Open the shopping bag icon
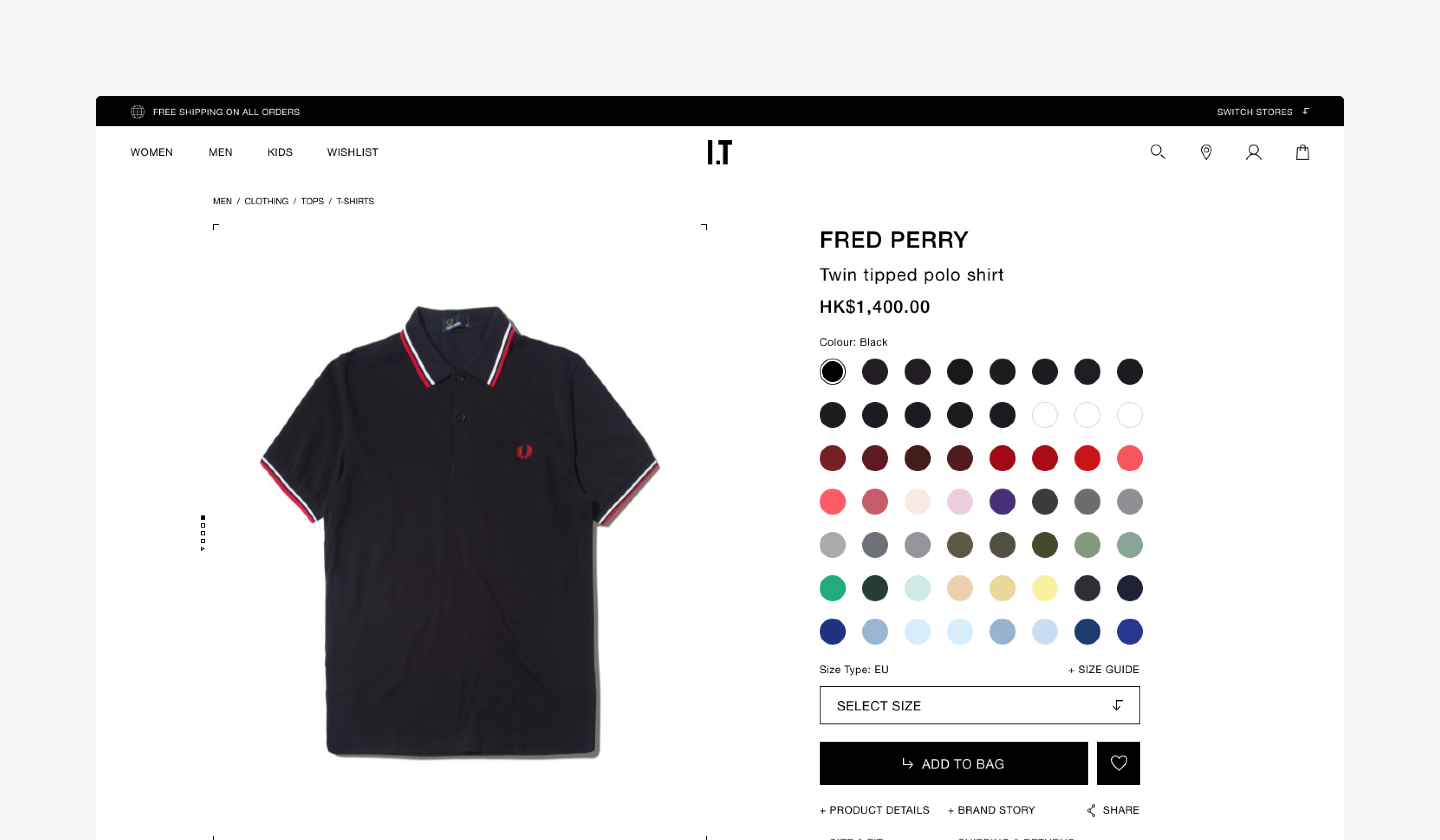 click(1302, 152)
